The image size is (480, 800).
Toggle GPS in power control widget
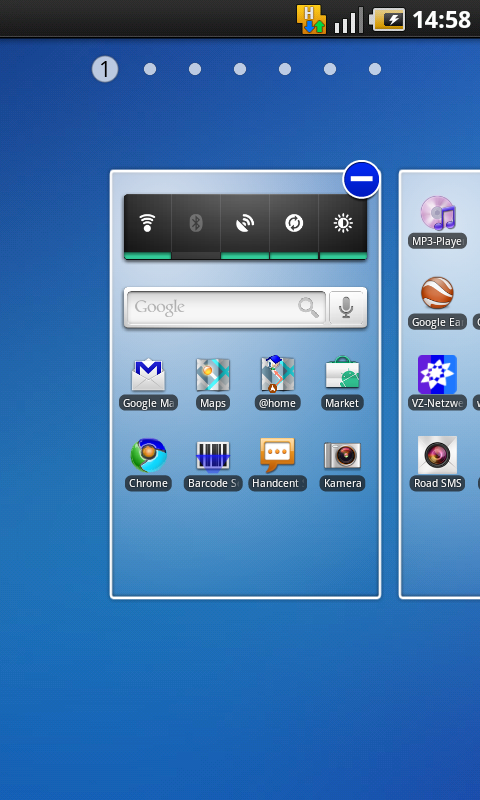tap(245, 227)
